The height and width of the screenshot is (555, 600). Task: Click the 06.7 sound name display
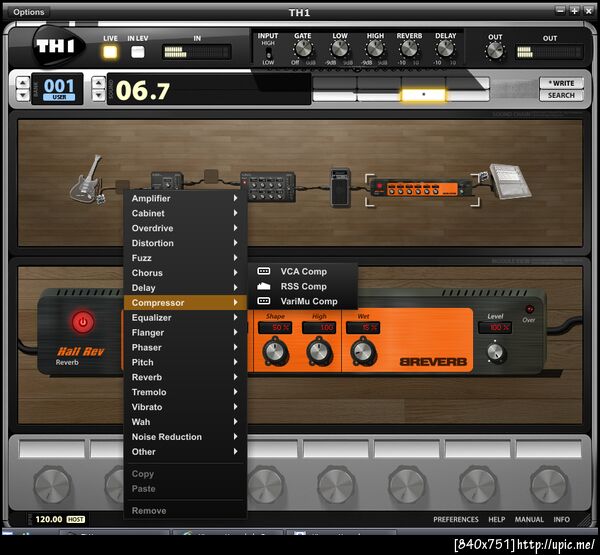click(x=209, y=91)
